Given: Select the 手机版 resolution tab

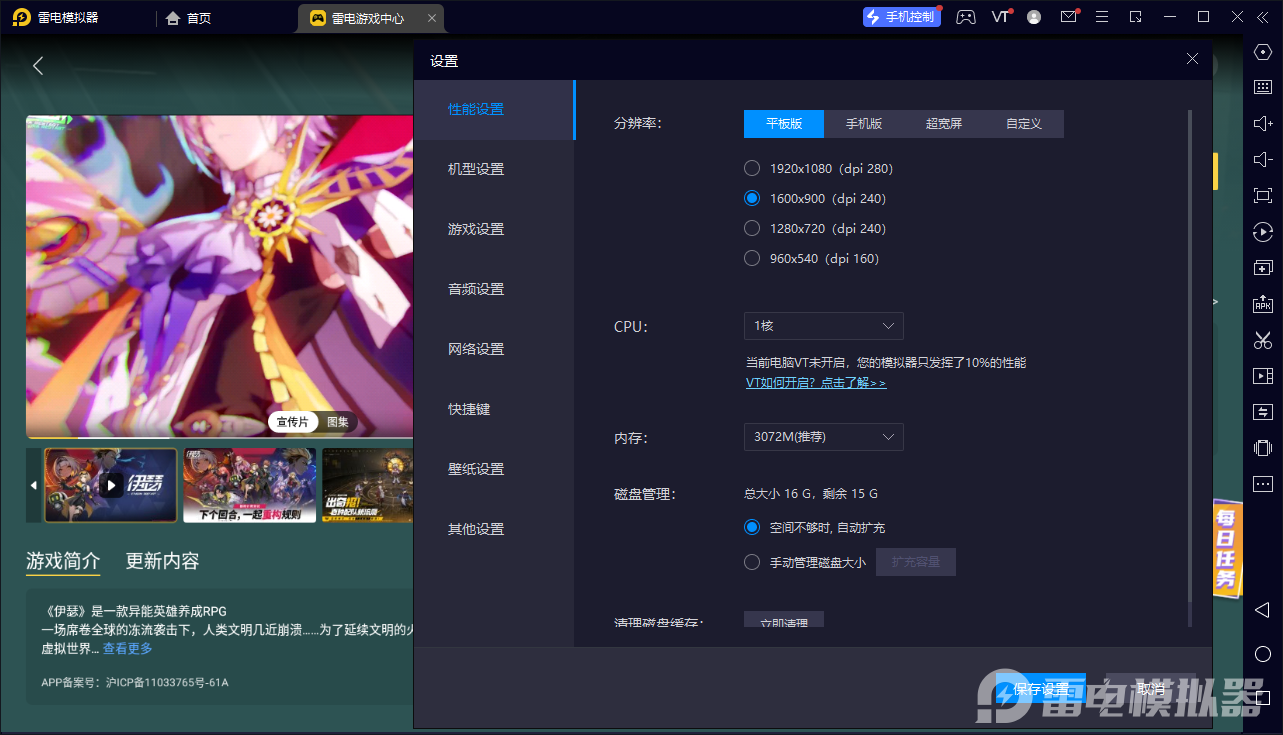Looking at the screenshot, I should 864,123.
